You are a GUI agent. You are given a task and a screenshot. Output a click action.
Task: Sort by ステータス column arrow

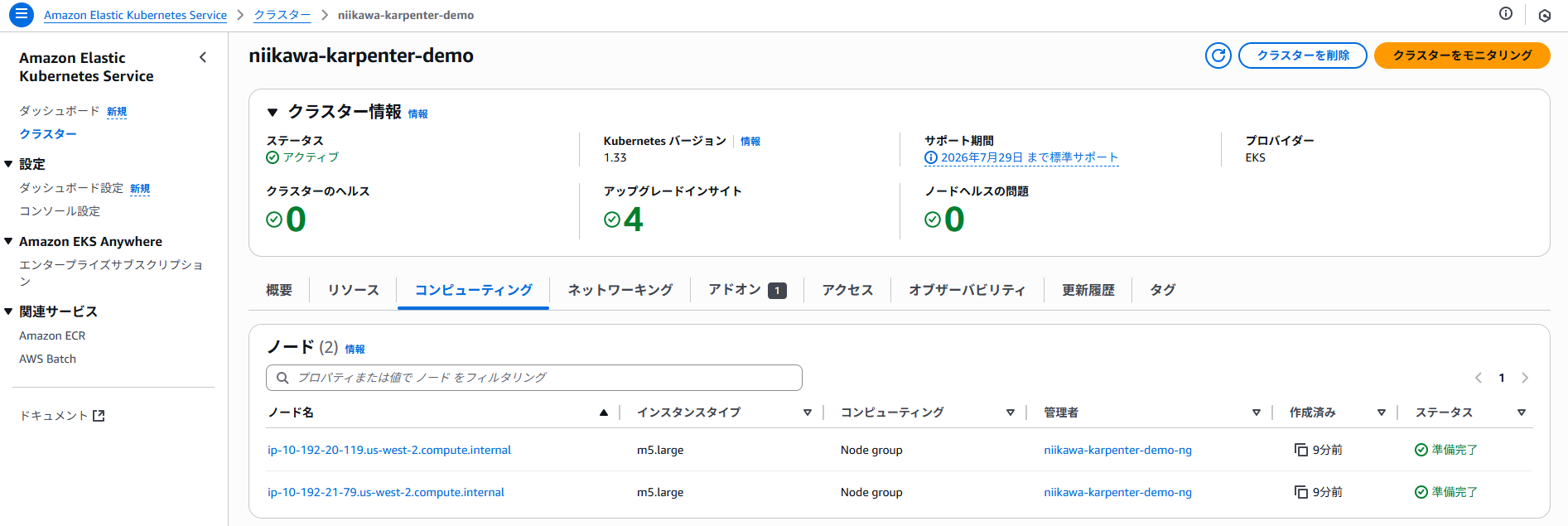point(1522,413)
